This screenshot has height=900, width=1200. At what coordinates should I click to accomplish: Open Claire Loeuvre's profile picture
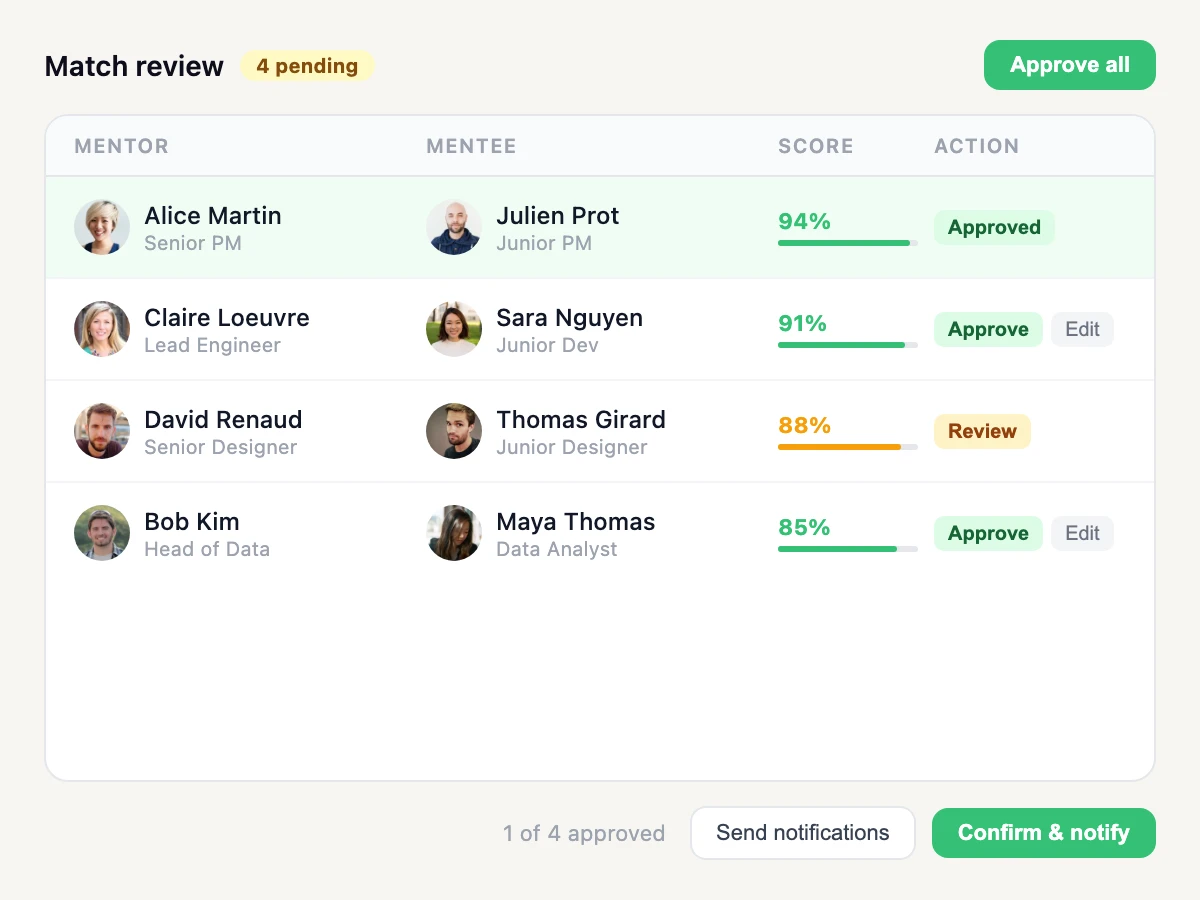[102, 329]
